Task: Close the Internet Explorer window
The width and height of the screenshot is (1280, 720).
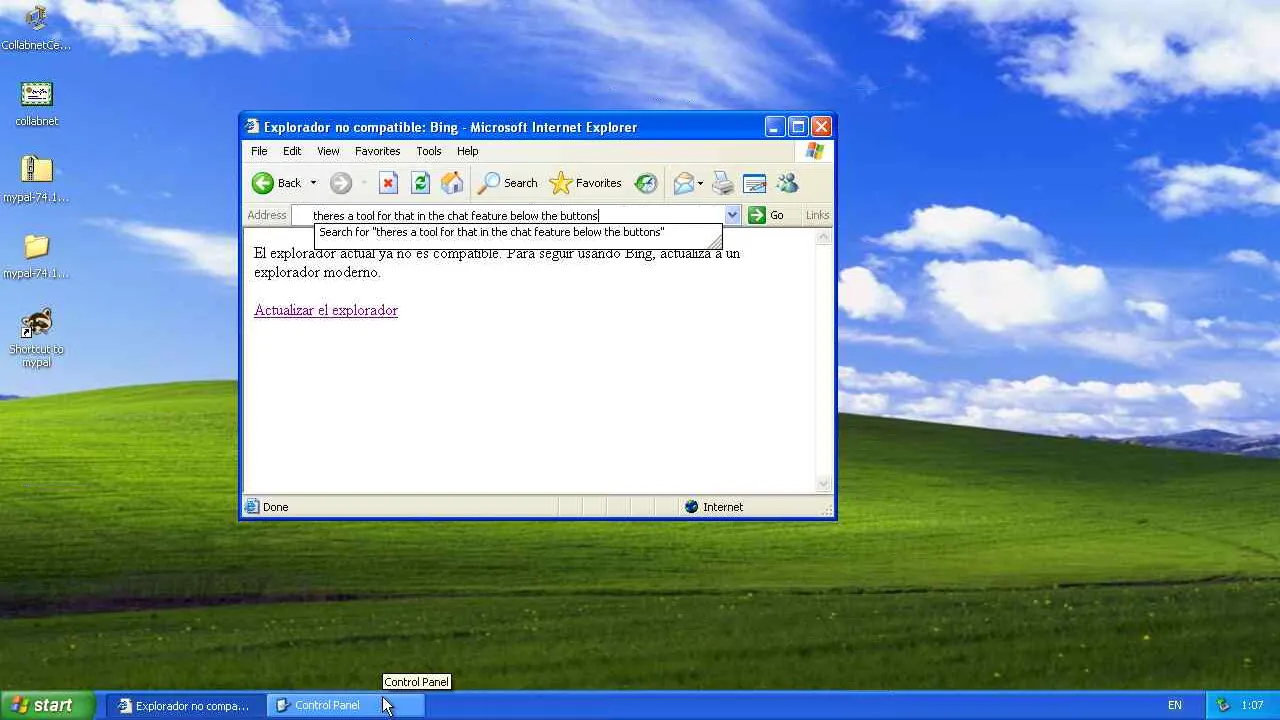Action: point(821,127)
